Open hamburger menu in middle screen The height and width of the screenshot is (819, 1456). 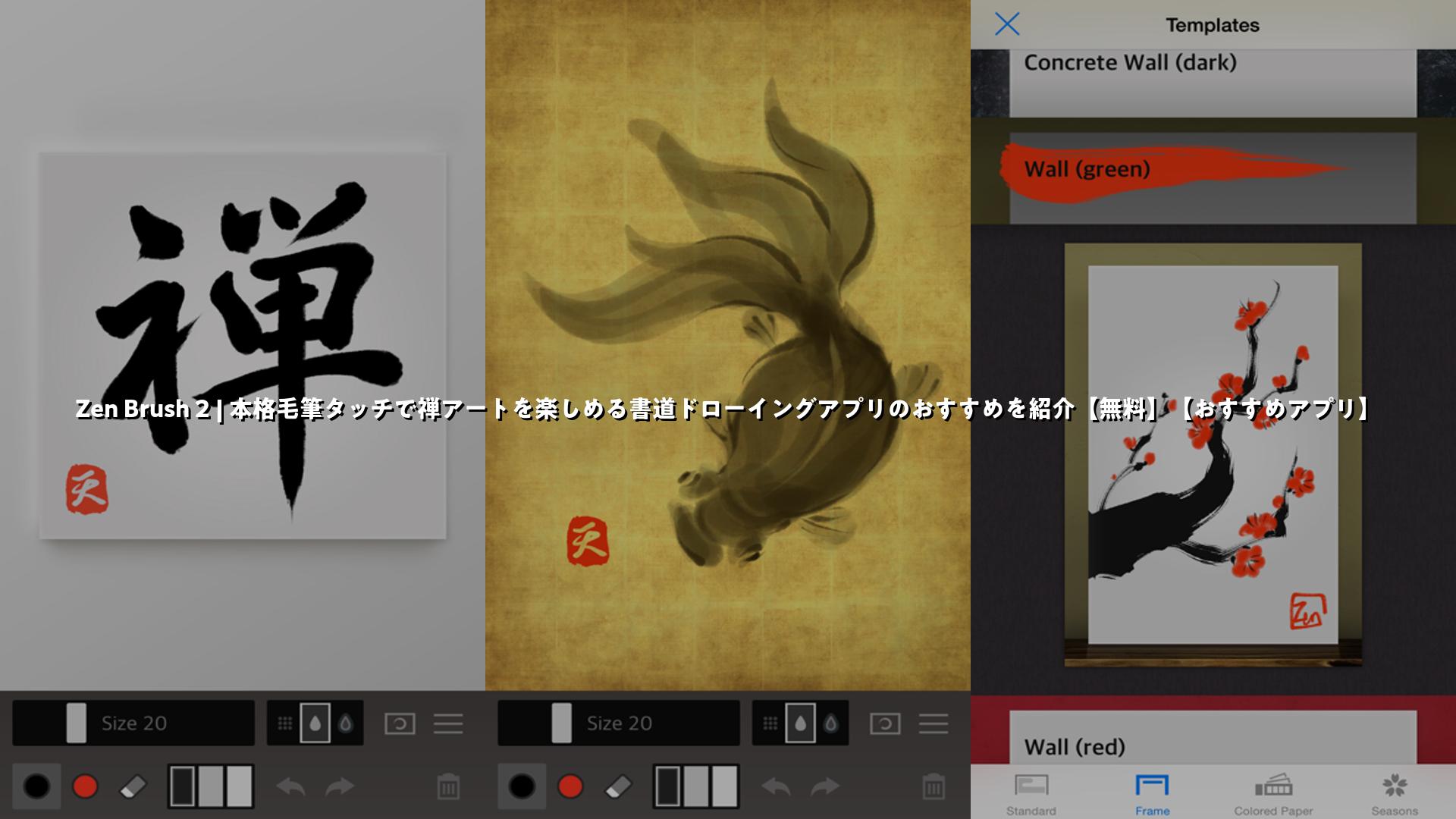pos(934,723)
